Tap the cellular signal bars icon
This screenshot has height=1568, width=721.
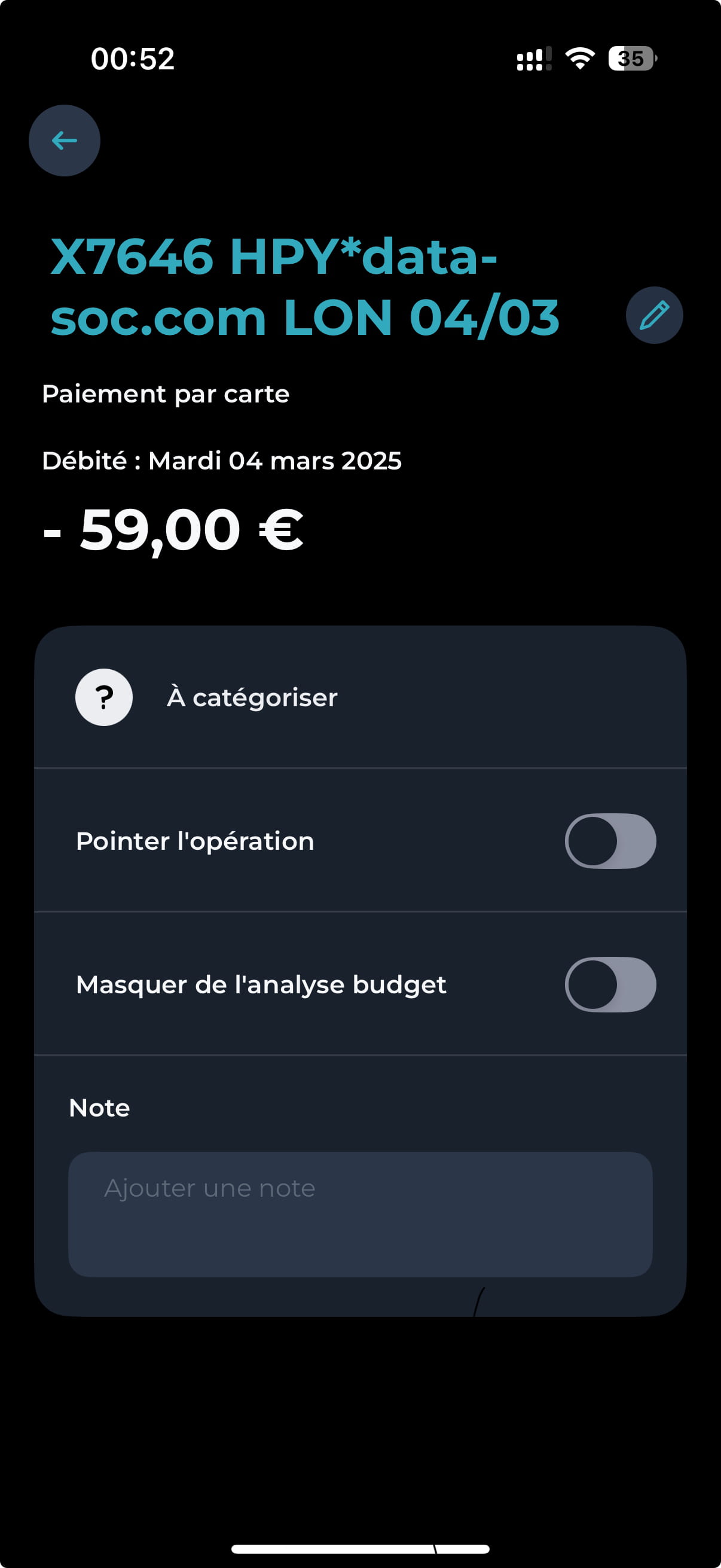[534, 59]
